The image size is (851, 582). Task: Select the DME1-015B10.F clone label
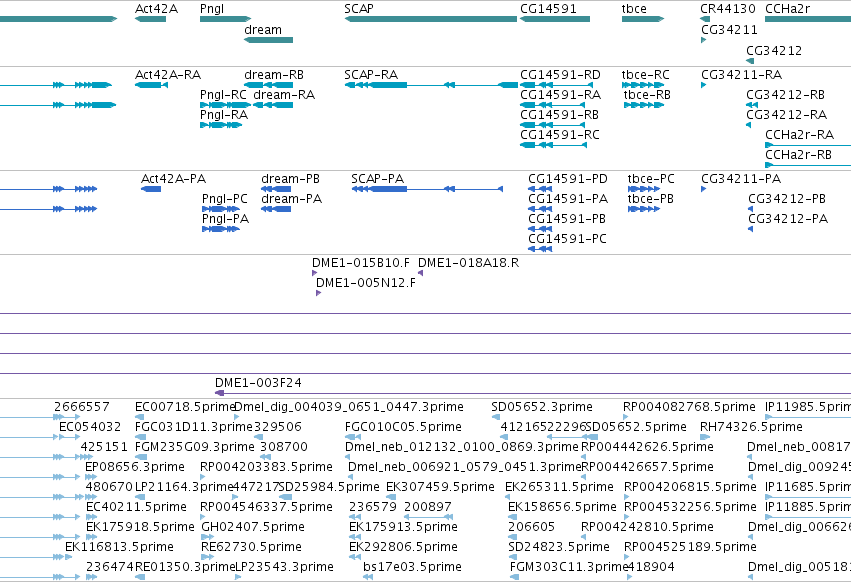pyautogui.click(x=361, y=263)
